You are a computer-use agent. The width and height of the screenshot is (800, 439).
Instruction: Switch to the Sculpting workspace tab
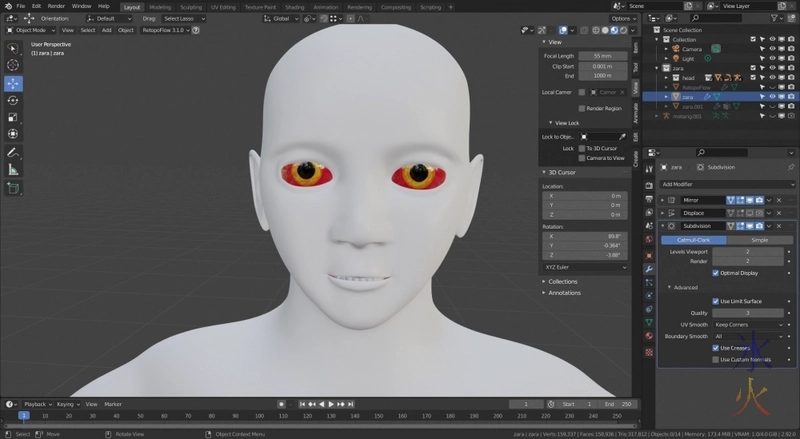(x=190, y=6)
